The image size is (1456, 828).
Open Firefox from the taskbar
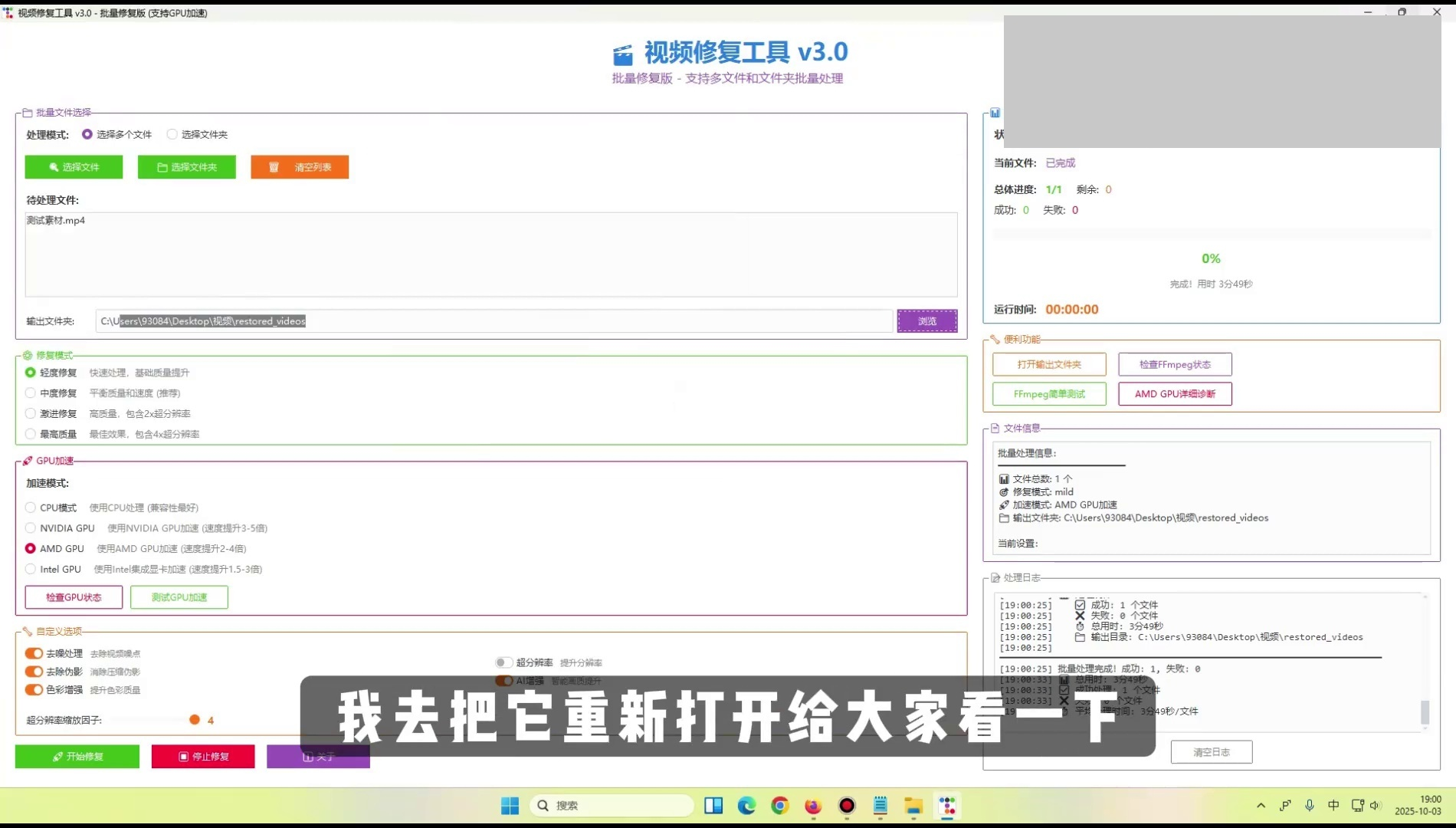[813, 806]
